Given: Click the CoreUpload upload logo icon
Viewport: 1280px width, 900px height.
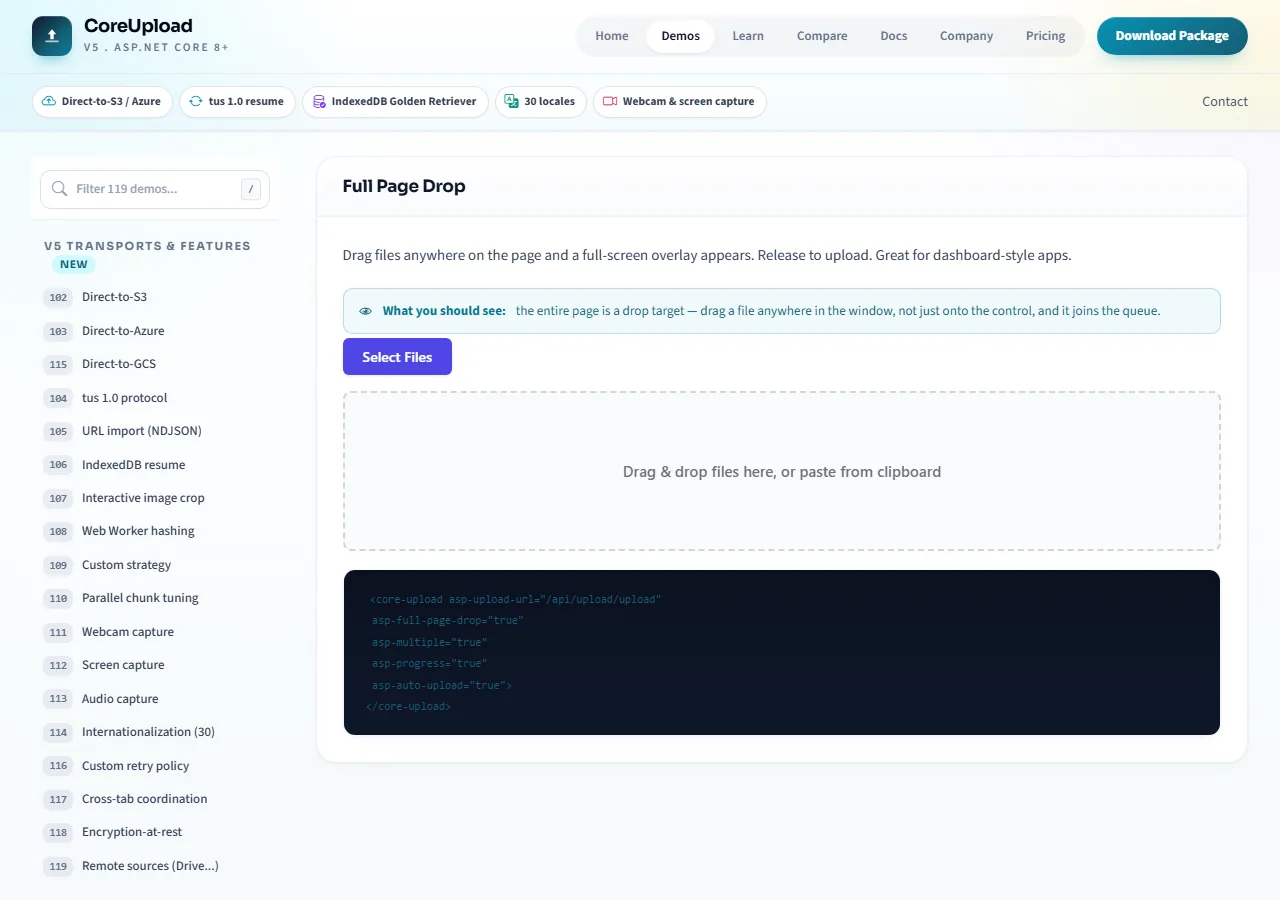Looking at the screenshot, I should point(52,36).
